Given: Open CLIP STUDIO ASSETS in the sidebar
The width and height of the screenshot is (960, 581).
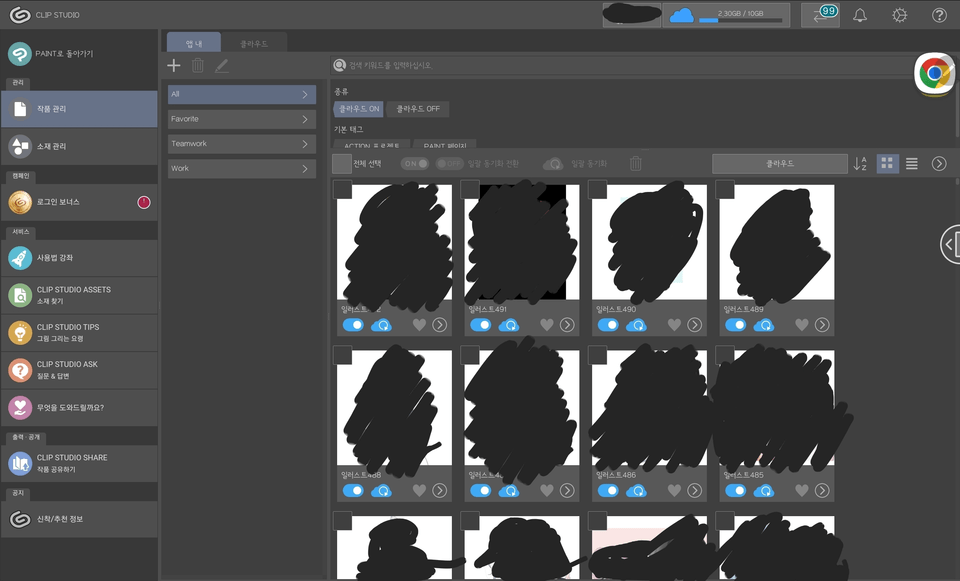Looking at the screenshot, I should click(x=79, y=295).
